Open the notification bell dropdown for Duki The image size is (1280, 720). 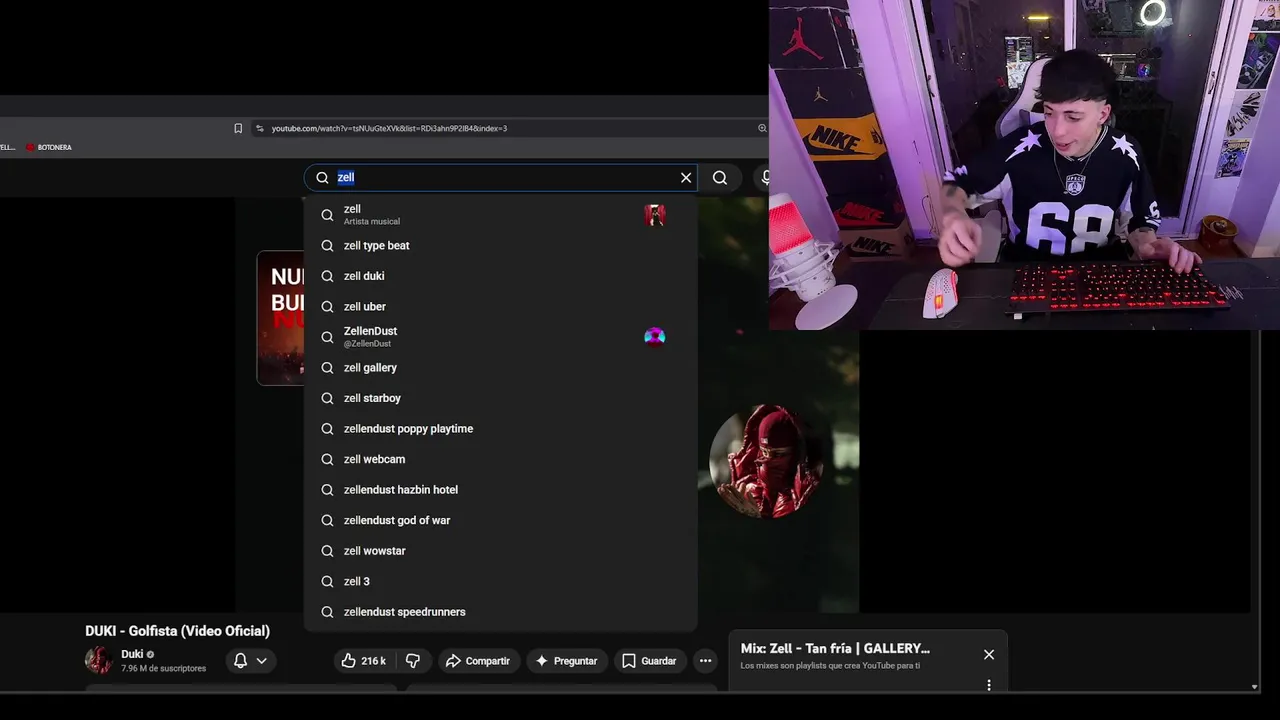click(250, 661)
